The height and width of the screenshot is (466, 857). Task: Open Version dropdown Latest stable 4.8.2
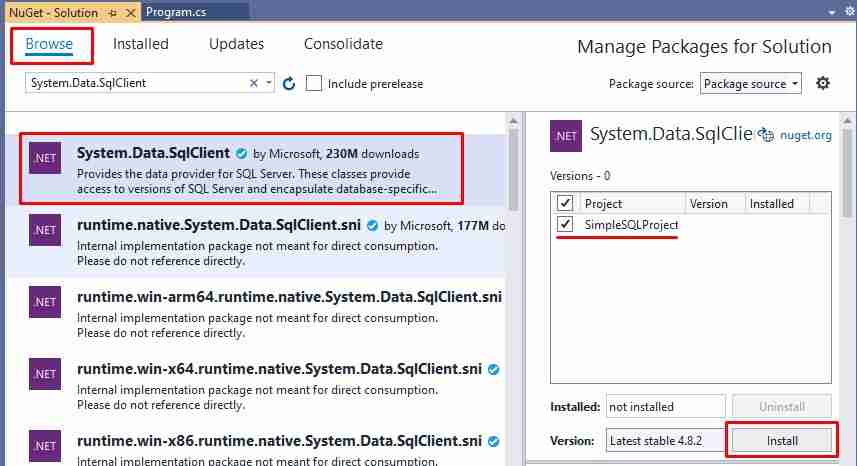point(665,440)
